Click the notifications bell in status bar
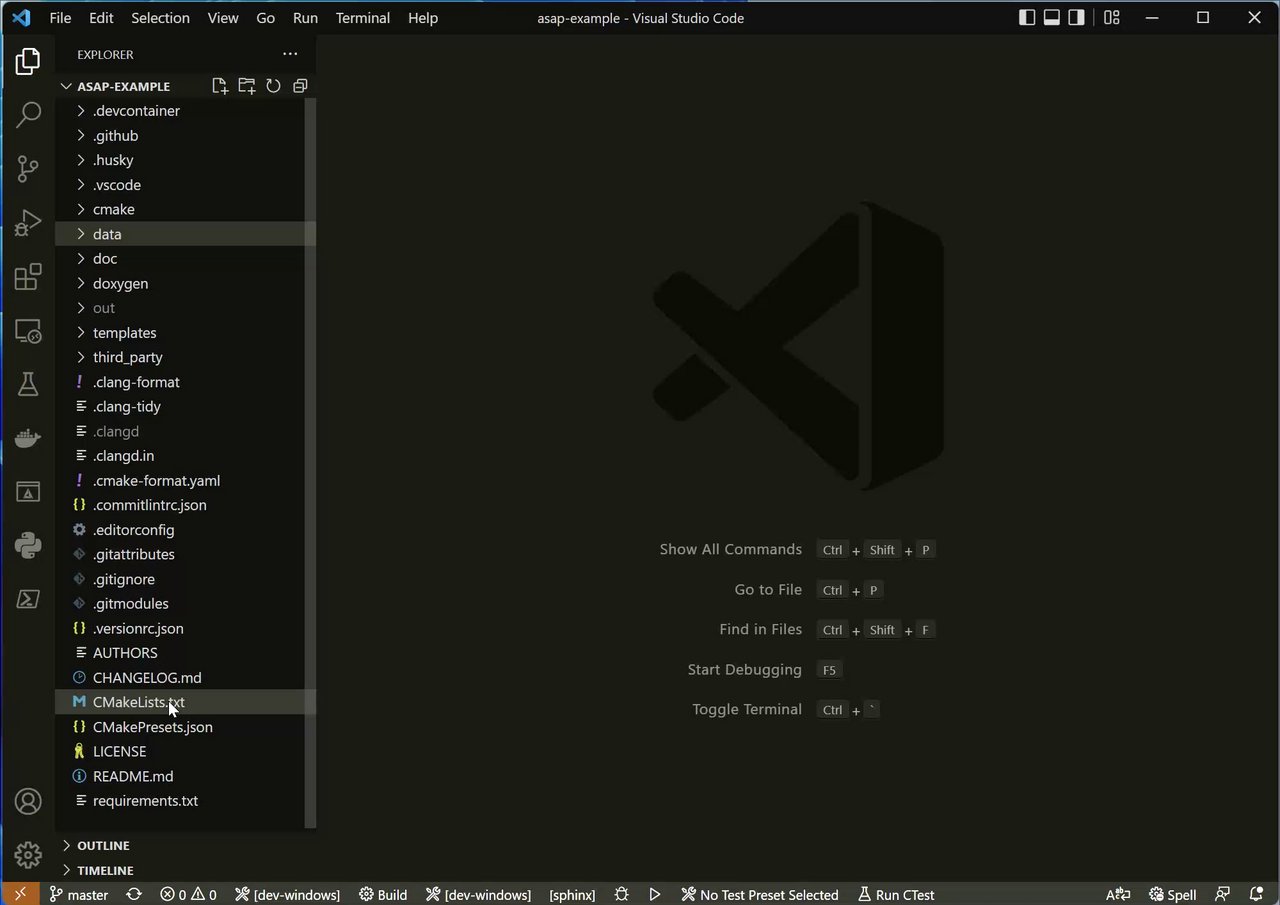The width and height of the screenshot is (1280, 905). 1257,894
